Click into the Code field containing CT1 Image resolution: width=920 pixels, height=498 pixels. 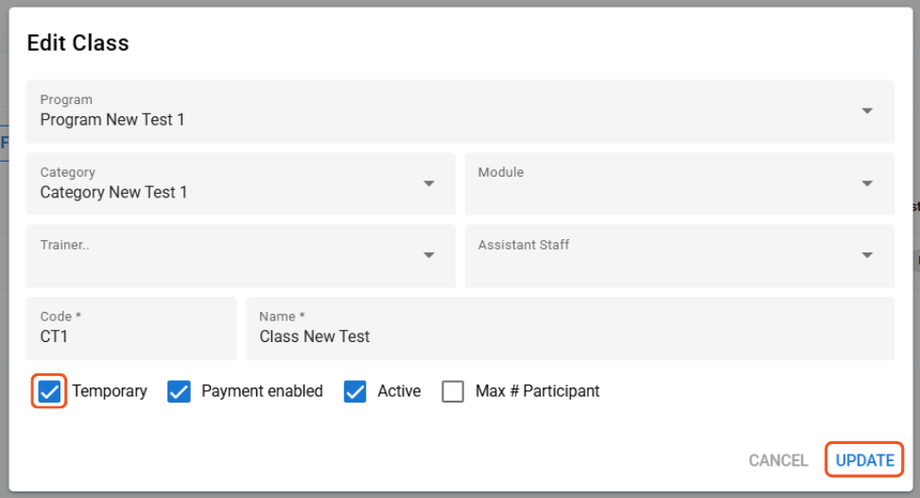pyautogui.click(x=130, y=336)
